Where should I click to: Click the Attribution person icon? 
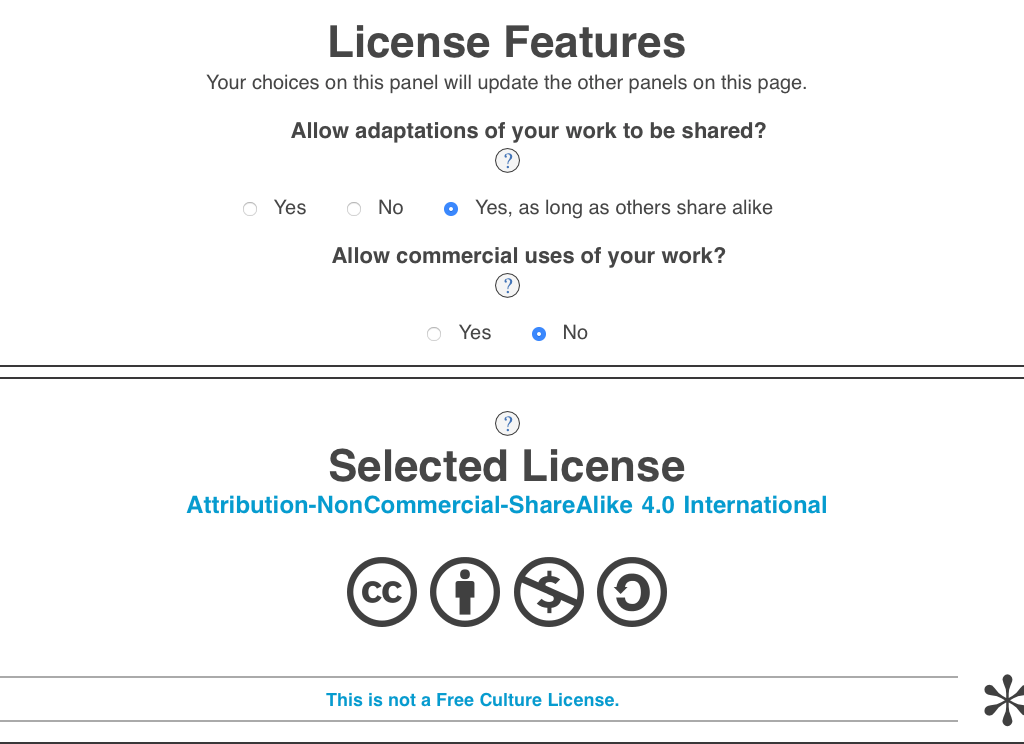pyautogui.click(x=465, y=592)
